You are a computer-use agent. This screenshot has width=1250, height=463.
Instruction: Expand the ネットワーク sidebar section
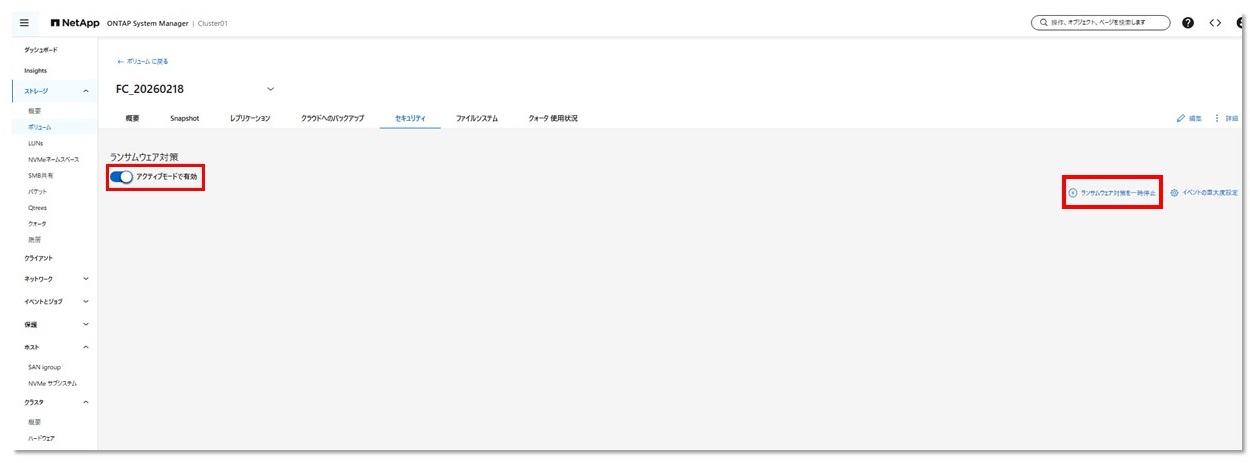86,279
